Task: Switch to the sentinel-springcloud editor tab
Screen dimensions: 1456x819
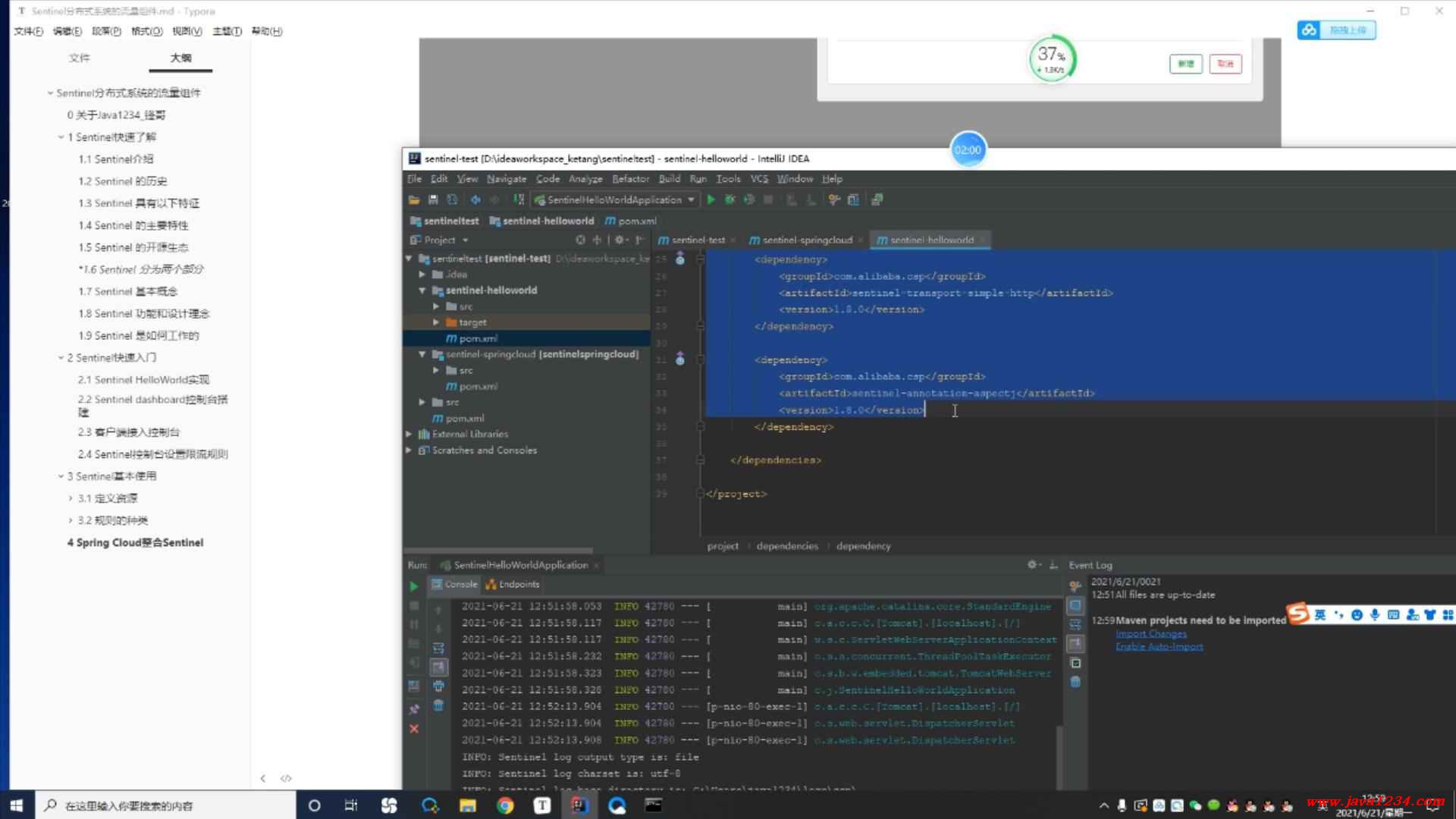Action: pos(807,240)
